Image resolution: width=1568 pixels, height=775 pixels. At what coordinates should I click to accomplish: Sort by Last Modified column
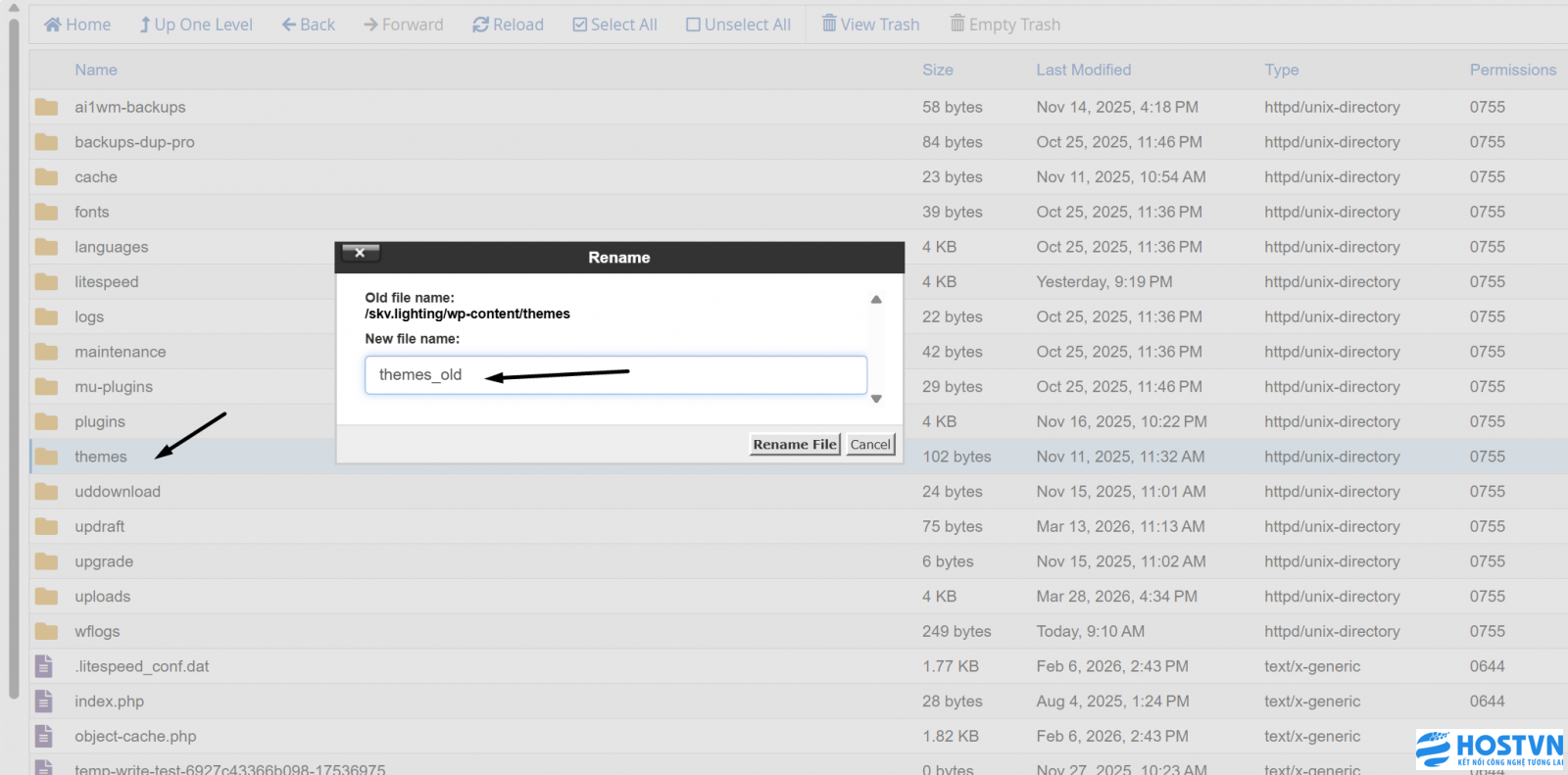(1083, 70)
